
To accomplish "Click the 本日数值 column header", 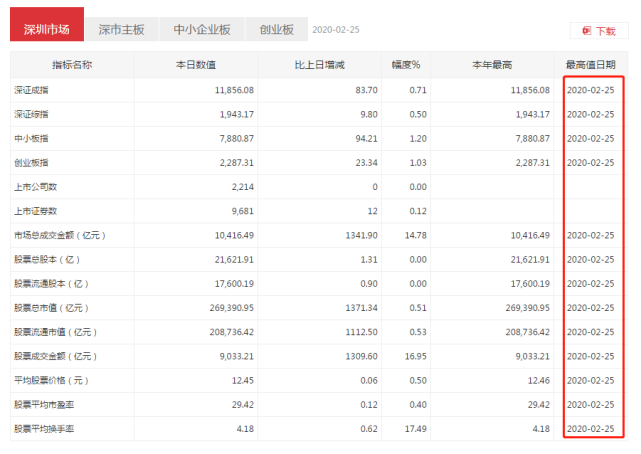I will 196,65.
